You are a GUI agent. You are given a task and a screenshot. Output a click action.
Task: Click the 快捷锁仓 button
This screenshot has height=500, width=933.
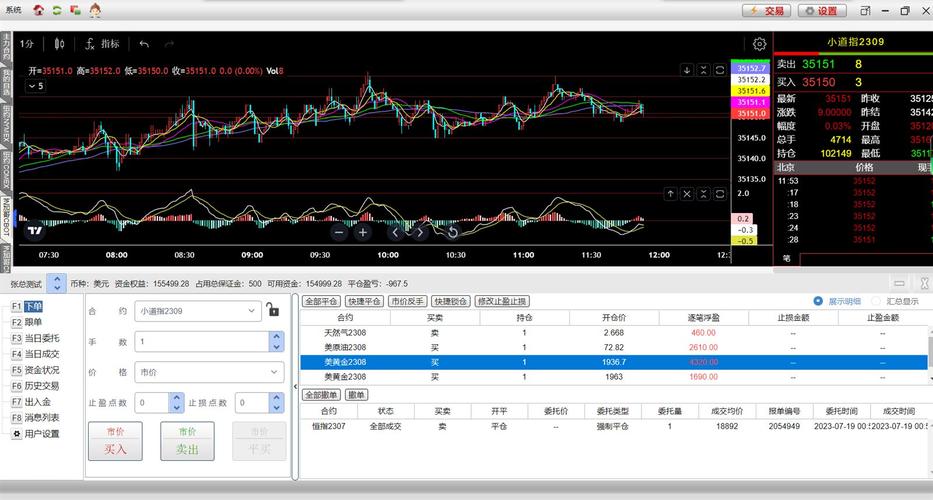[450, 301]
